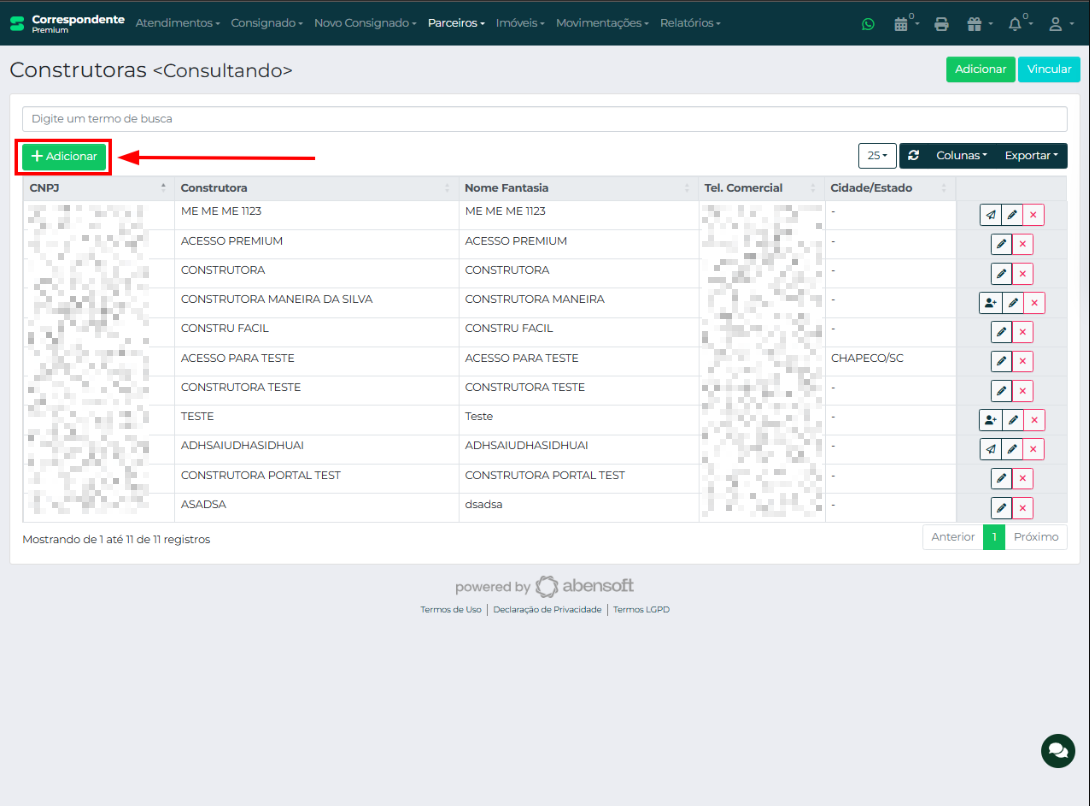Open the Parceiros menu
The image size is (1090, 806).
coord(456,23)
